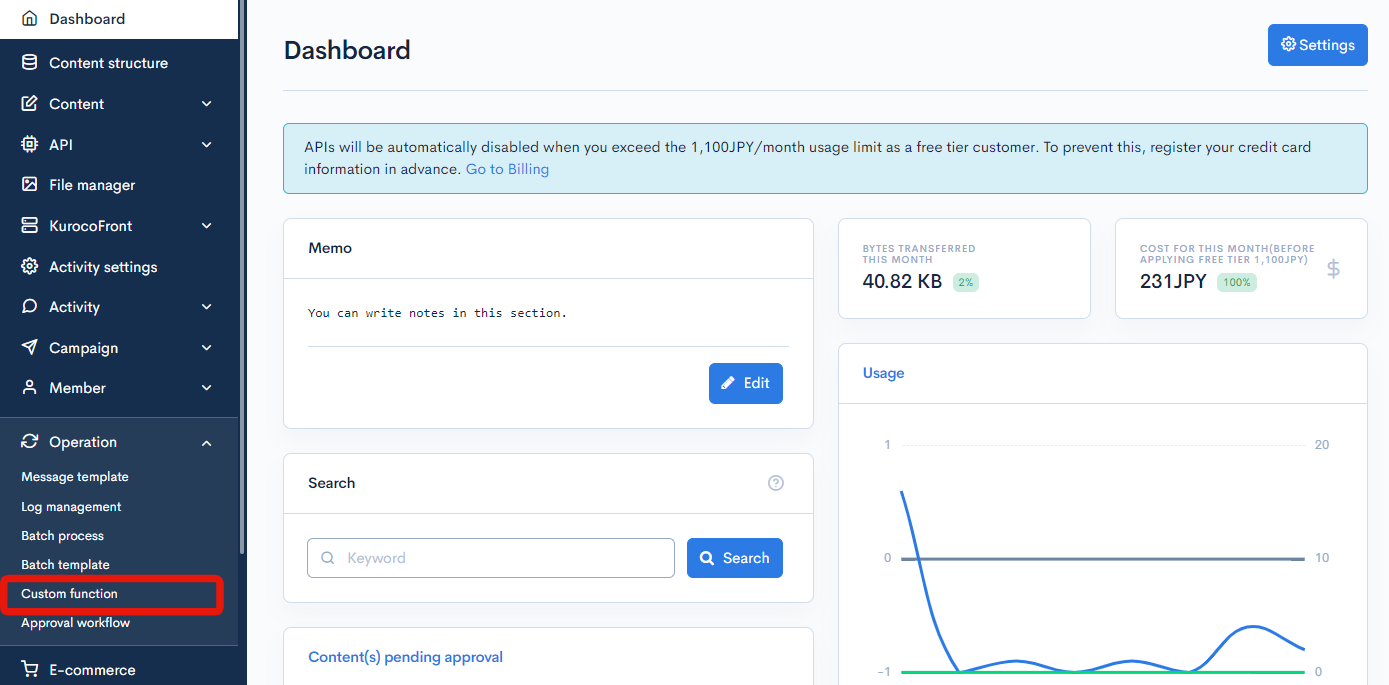1389x685 pixels.
Task: Click the Content structure database icon
Action: 29,62
